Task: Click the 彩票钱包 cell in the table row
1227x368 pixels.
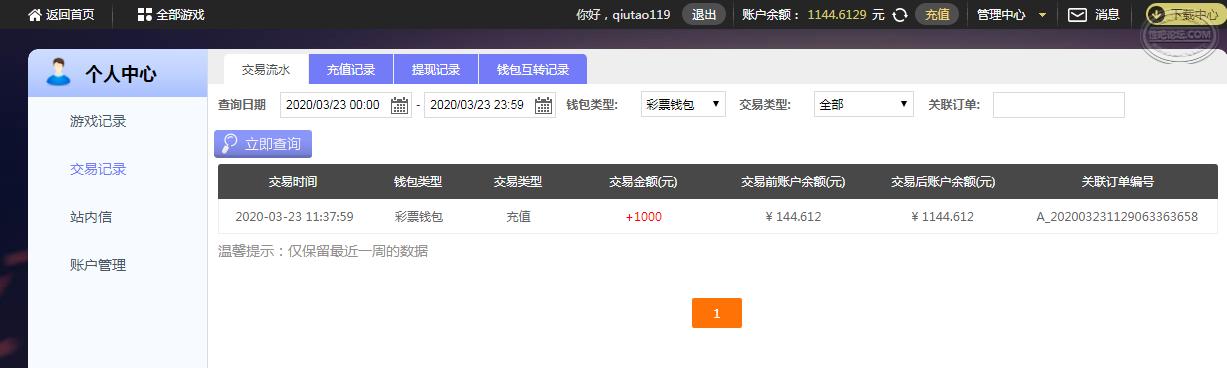Action: [418, 216]
